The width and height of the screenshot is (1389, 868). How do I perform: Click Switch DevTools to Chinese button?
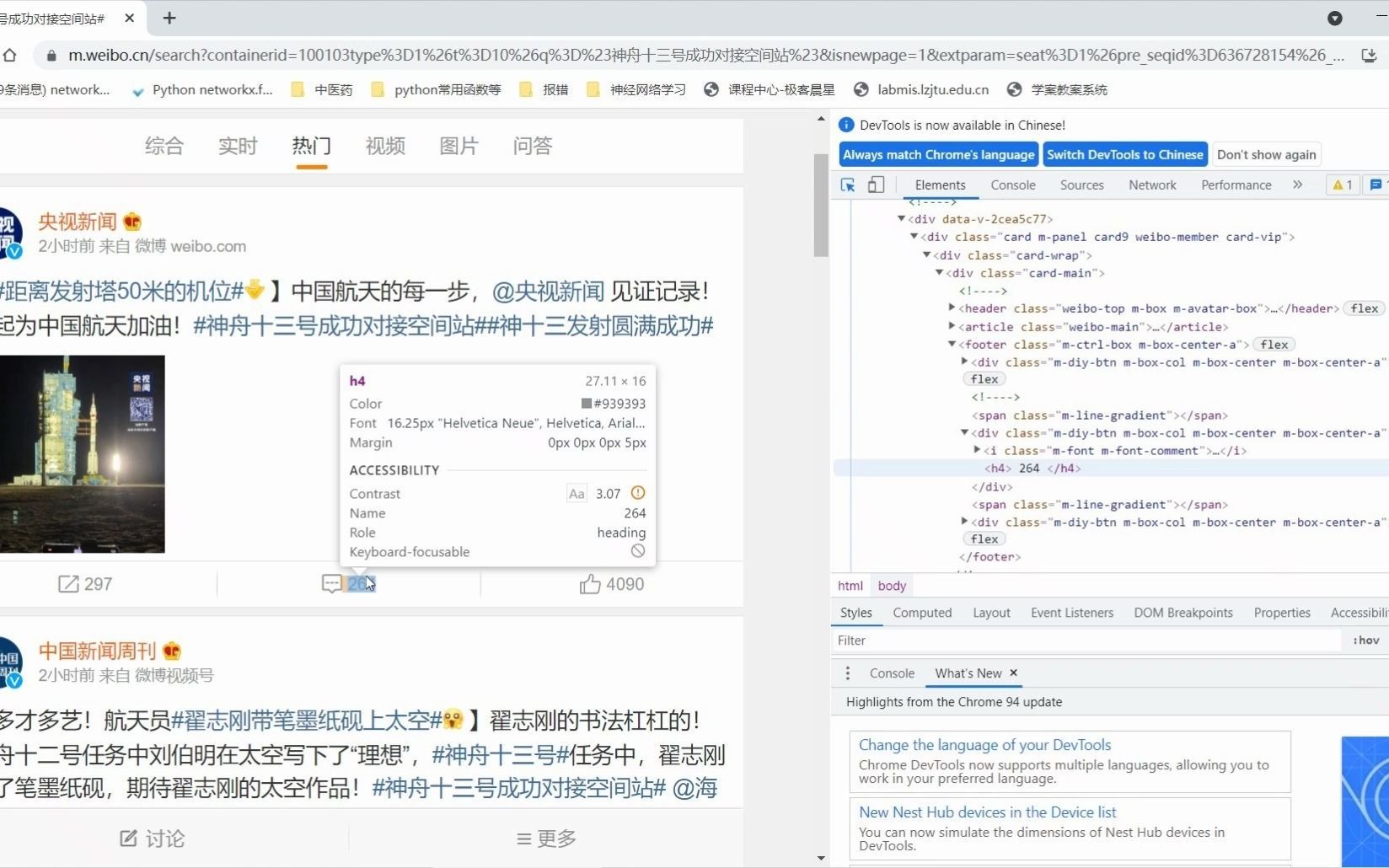coord(1124,154)
